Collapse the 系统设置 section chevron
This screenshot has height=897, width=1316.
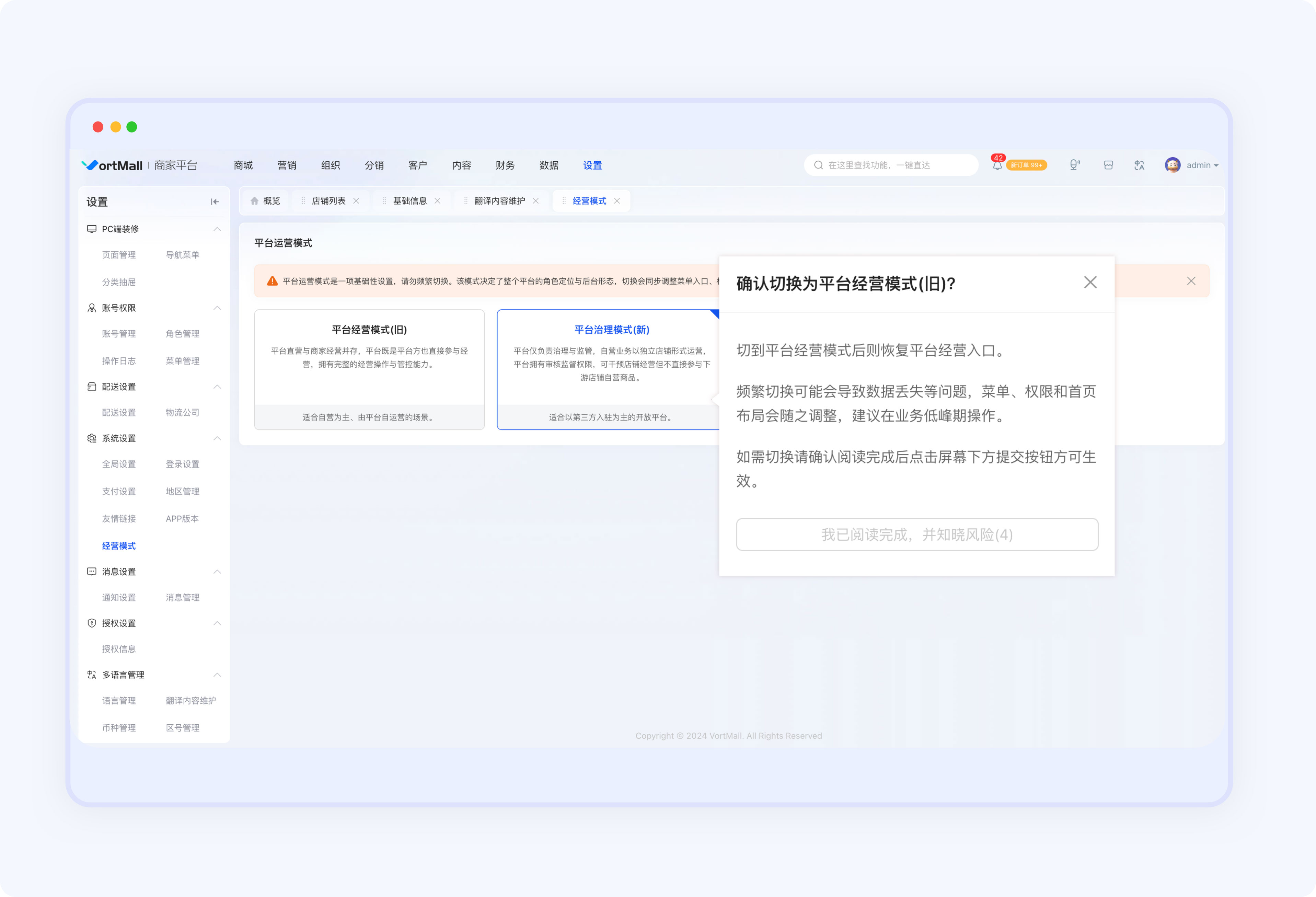coord(217,438)
